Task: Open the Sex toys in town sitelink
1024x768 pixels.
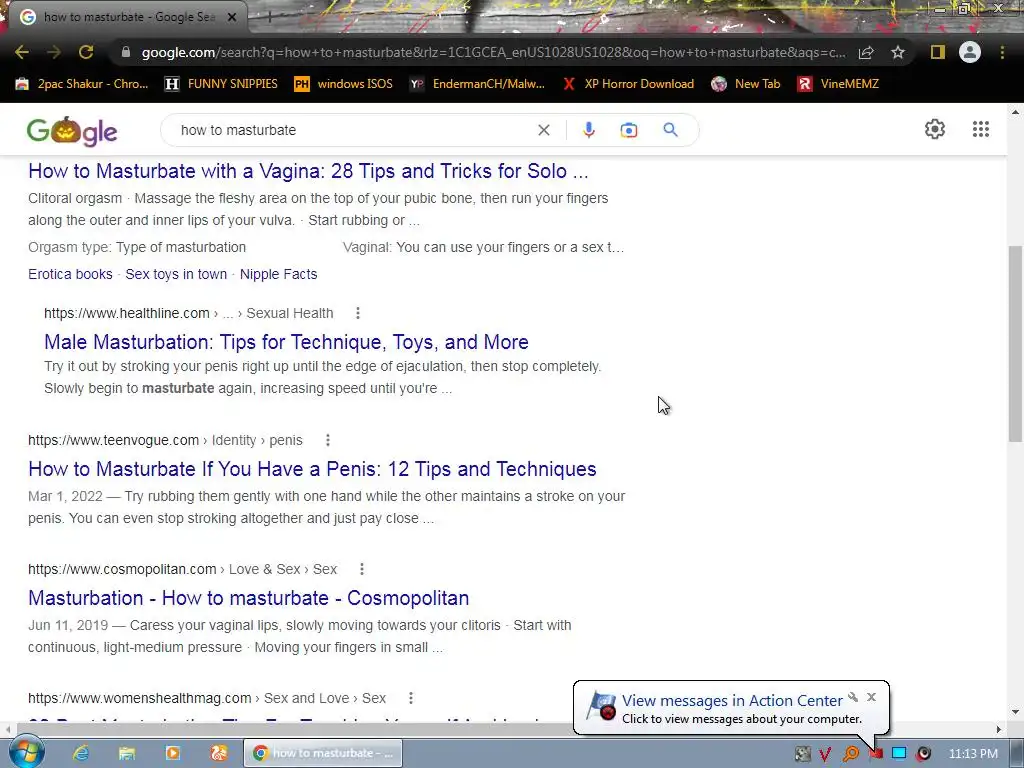Action: (x=176, y=274)
